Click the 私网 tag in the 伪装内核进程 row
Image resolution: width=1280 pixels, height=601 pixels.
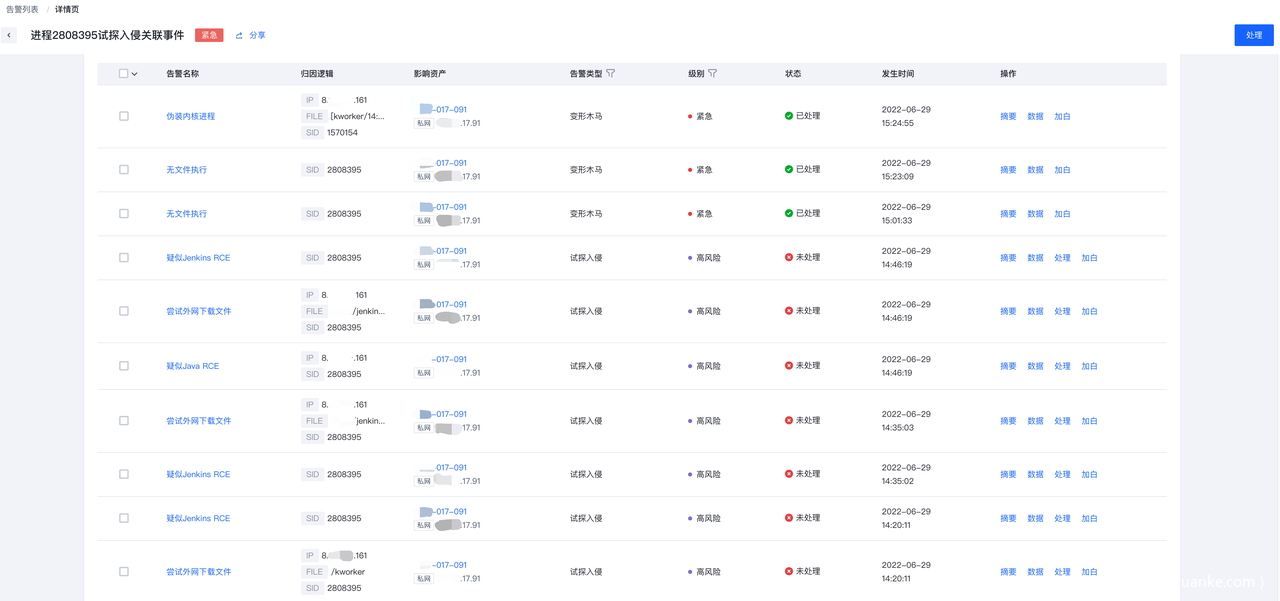click(424, 124)
